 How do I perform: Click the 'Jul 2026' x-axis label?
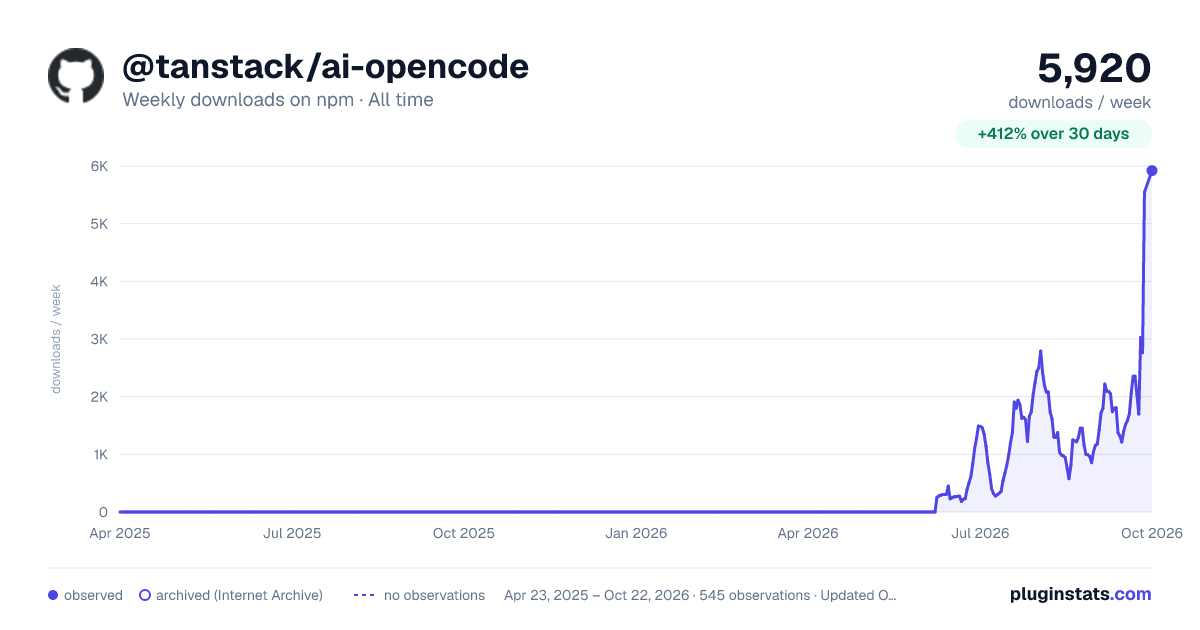[980, 533]
